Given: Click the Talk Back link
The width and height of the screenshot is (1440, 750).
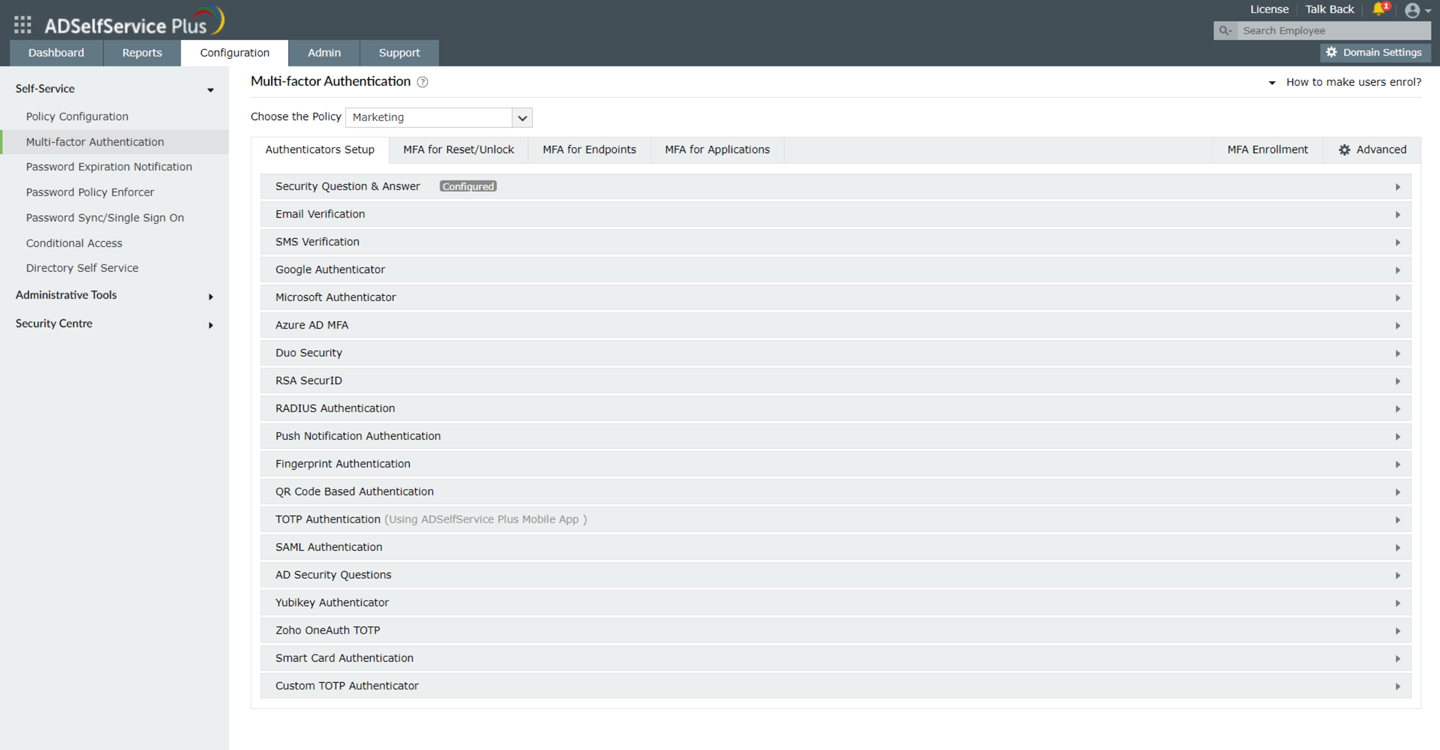Looking at the screenshot, I should [x=1329, y=9].
